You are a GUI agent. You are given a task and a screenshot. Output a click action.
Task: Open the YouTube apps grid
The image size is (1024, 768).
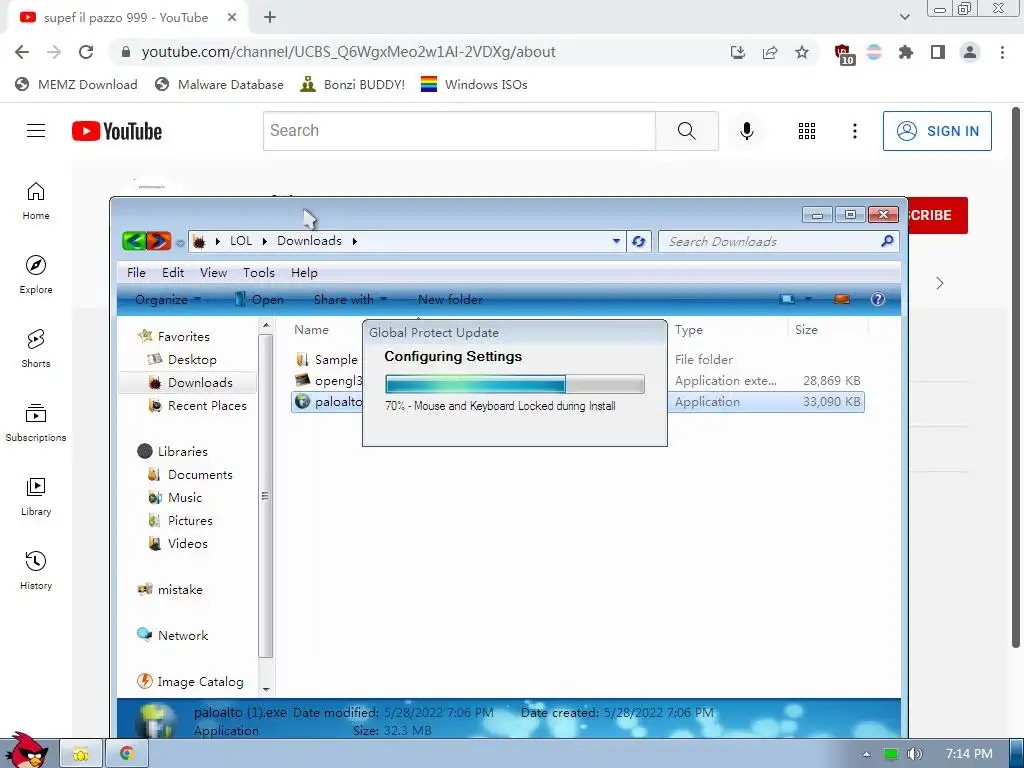pos(807,131)
